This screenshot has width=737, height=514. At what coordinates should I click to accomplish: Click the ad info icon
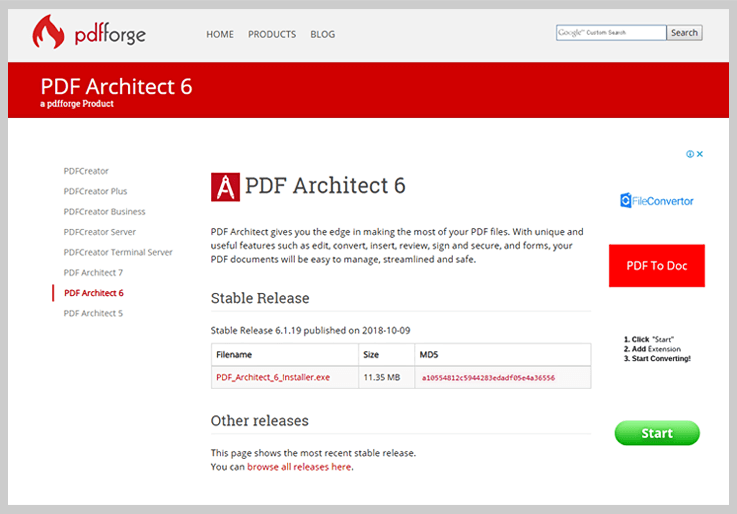tap(690, 154)
